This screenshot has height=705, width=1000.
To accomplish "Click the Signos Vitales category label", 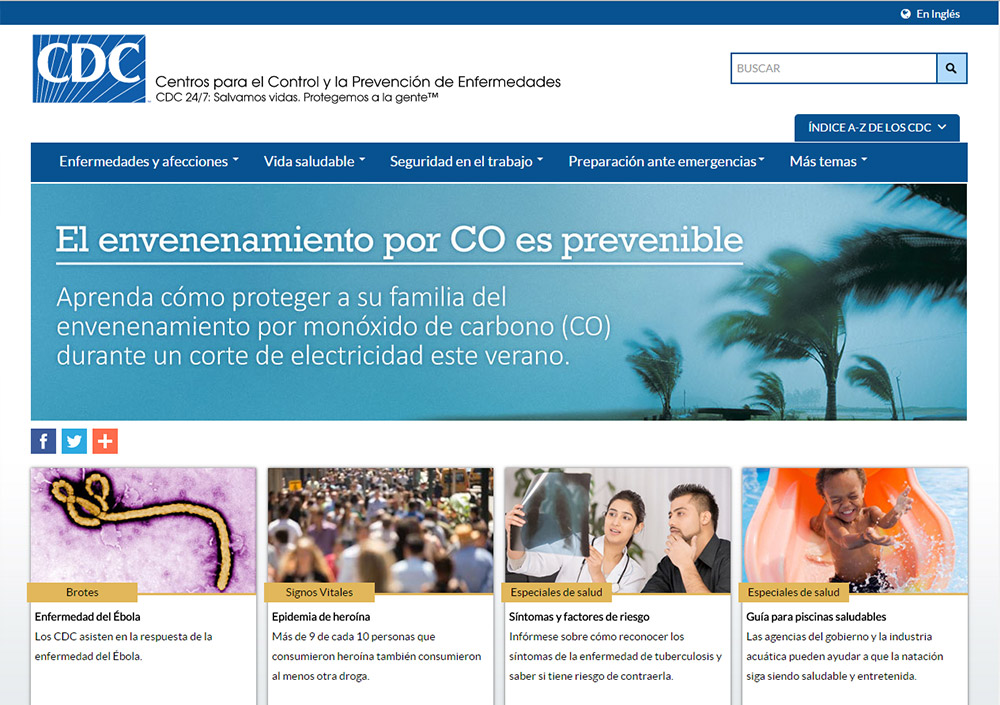I will [319, 592].
